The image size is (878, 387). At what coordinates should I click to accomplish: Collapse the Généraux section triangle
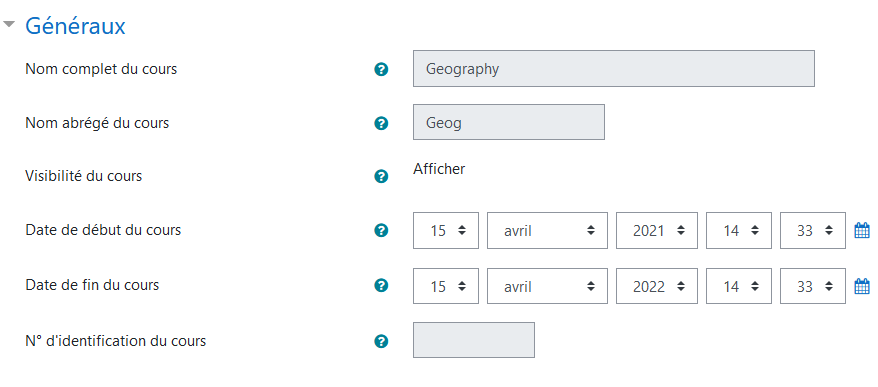[9, 25]
